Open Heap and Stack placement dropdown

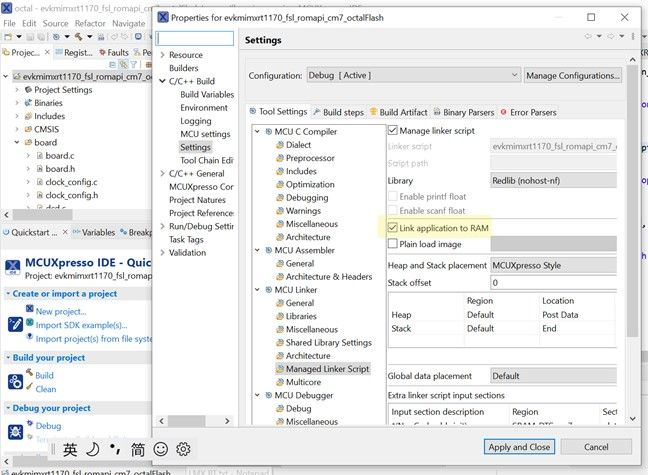(553, 265)
